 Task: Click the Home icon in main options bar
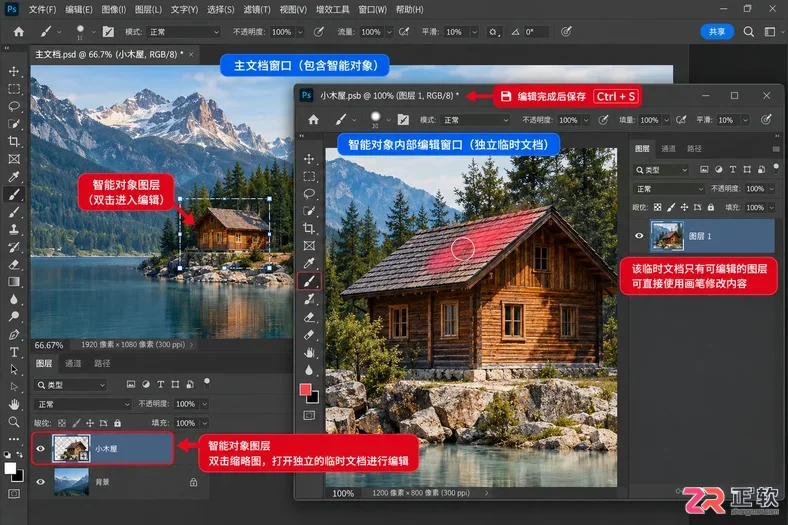coord(19,32)
